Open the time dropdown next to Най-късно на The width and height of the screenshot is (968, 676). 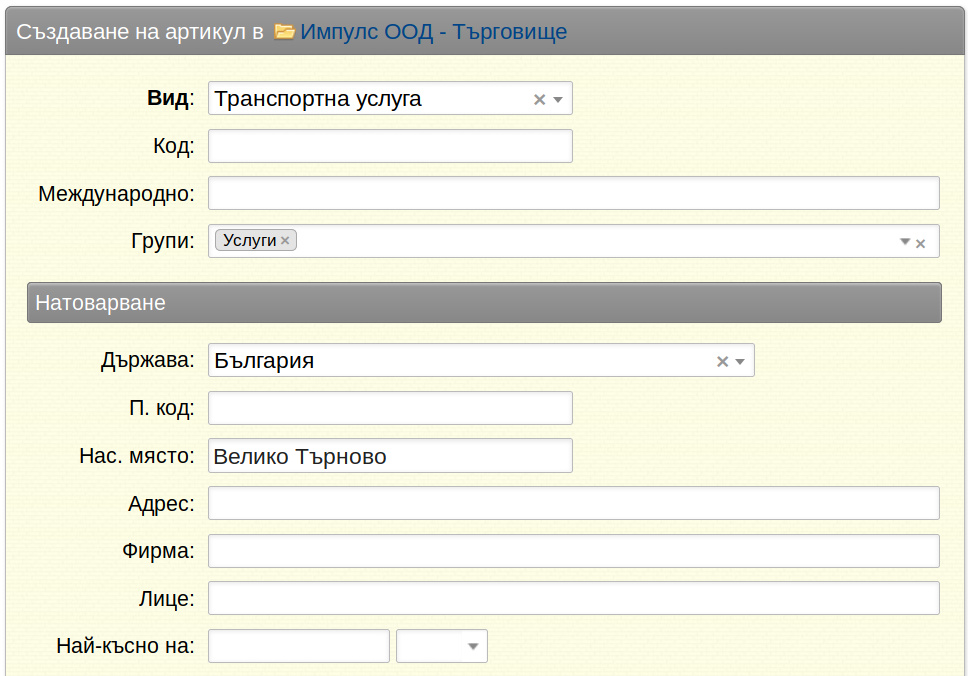click(442, 646)
